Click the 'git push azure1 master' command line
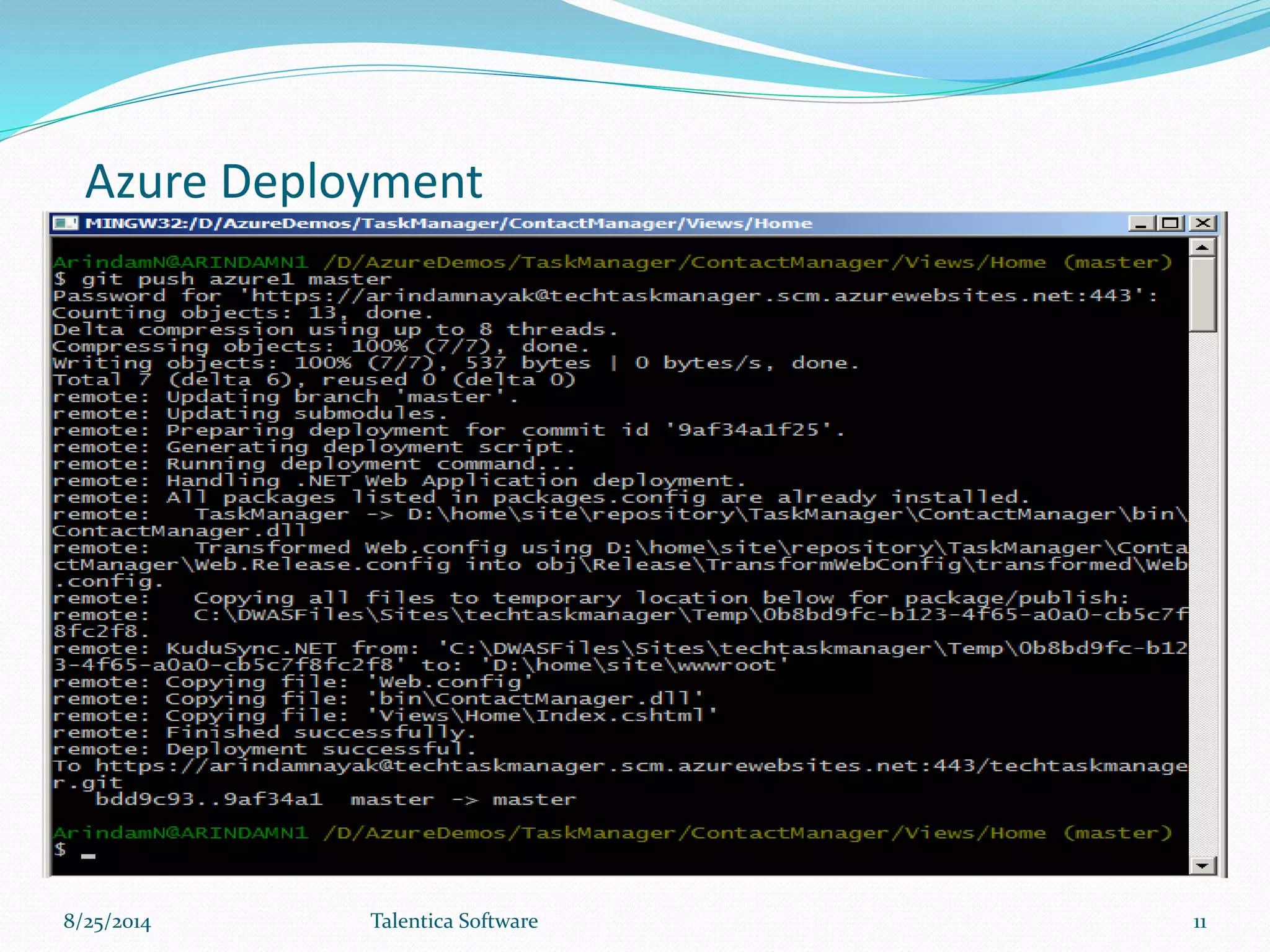This screenshot has width=1270, height=952. coord(223,280)
